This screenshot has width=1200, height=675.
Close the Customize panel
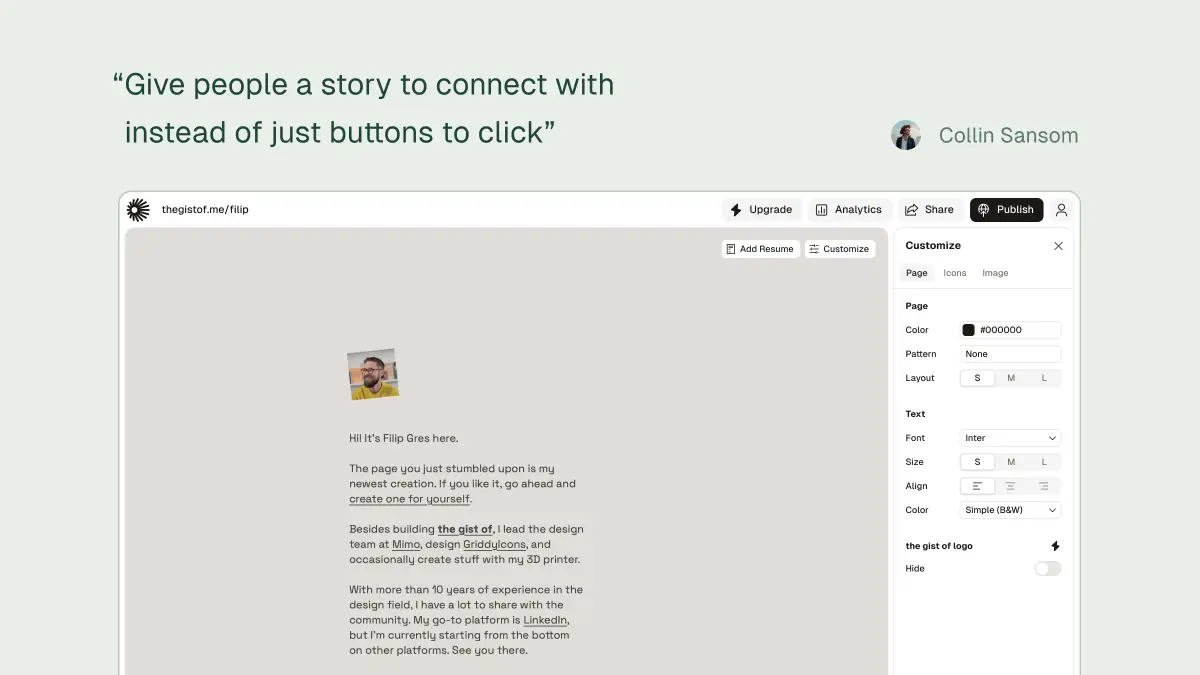click(x=1058, y=246)
